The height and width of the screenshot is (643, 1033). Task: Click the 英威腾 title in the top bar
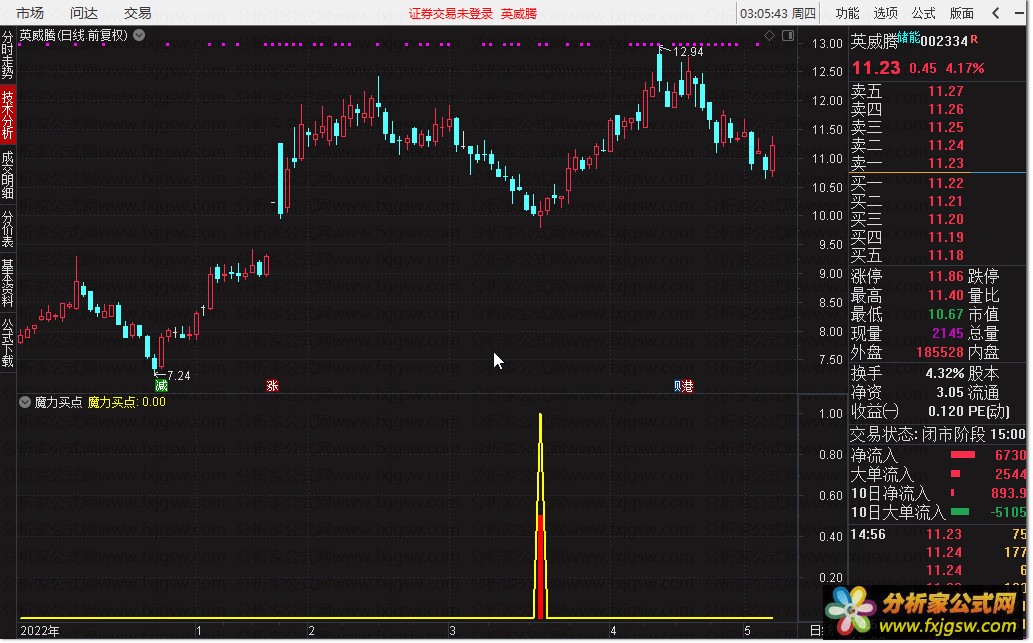(518, 13)
